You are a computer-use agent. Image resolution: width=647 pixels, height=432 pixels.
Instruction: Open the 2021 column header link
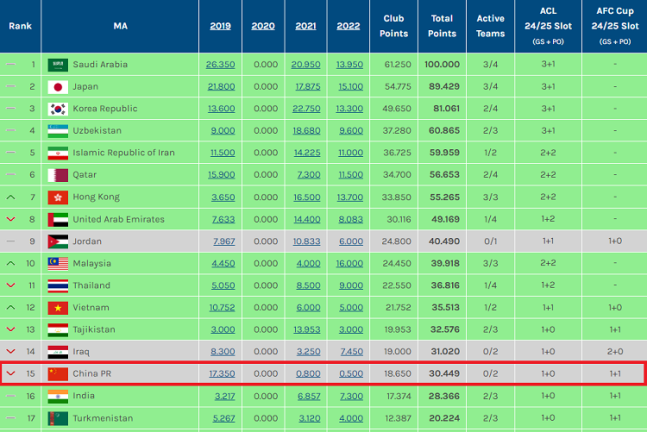pos(306,26)
